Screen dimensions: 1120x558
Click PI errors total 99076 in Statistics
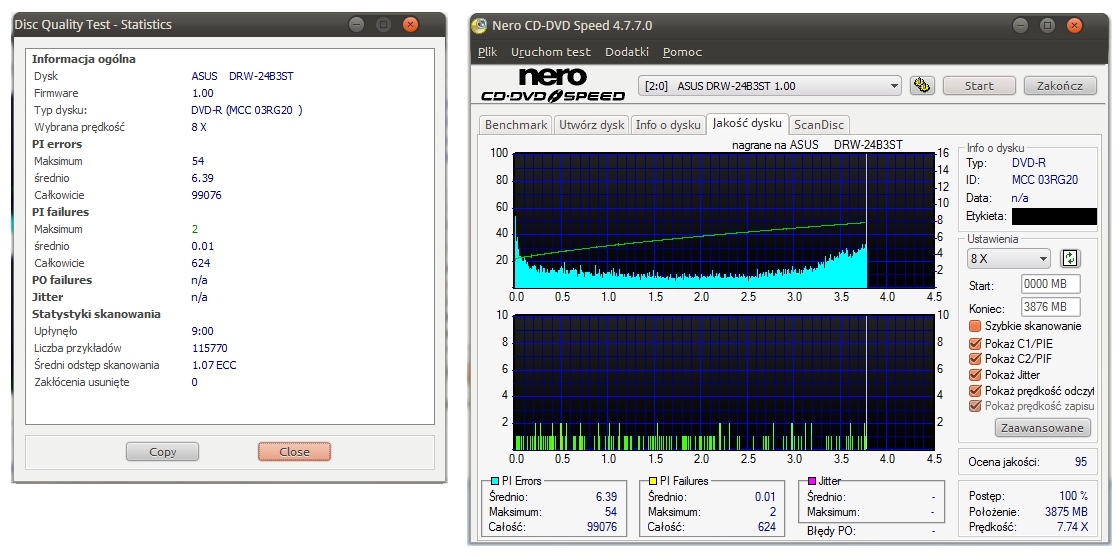[x=206, y=195]
